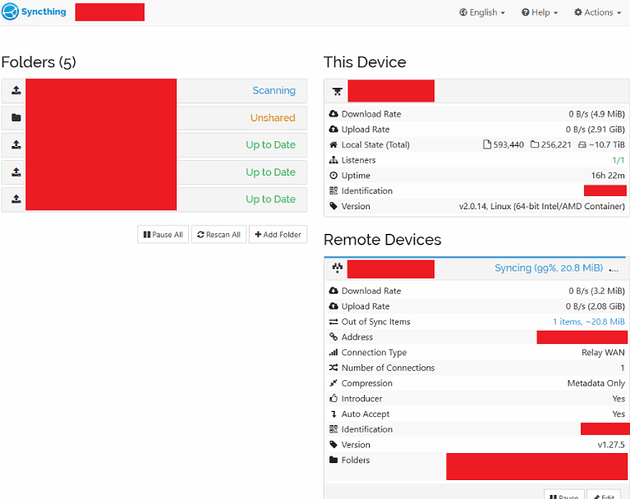Open the out of sync "1 items, ~20.8 MiB" link
The image size is (630, 499).
[x=588, y=322]
